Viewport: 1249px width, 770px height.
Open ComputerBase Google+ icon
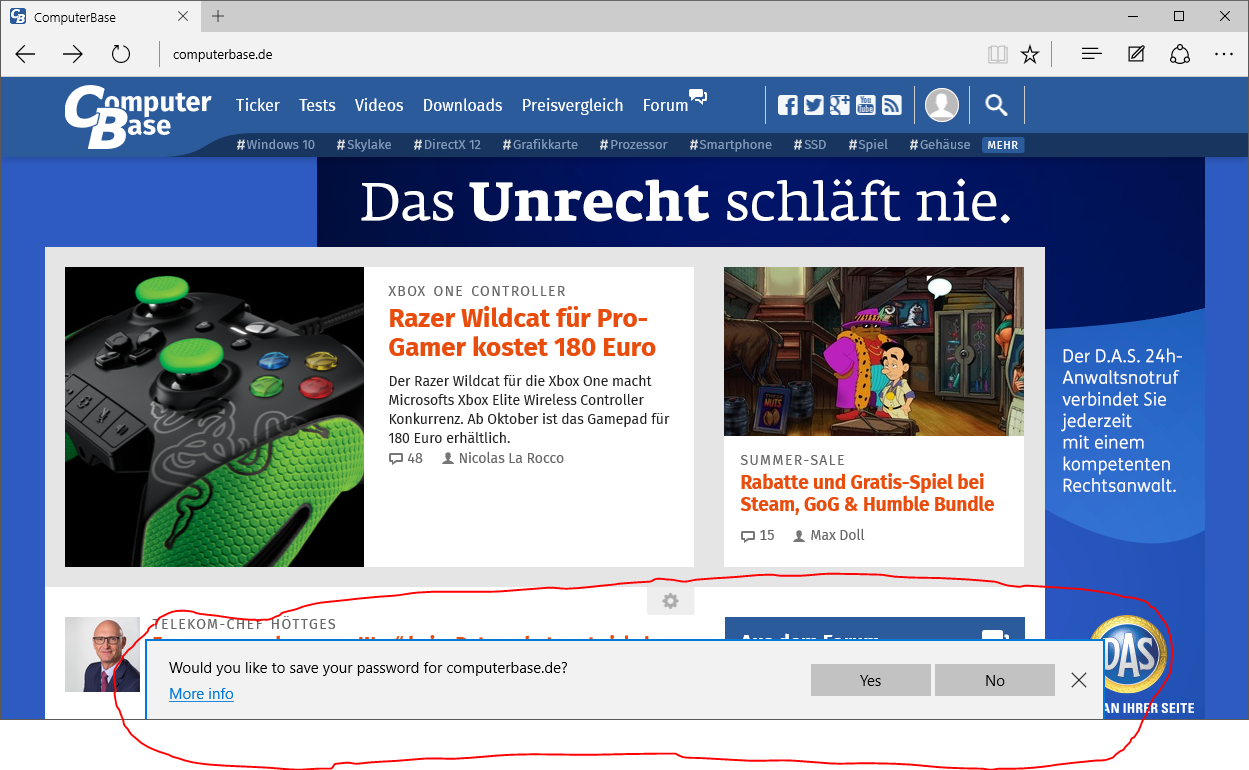point(840,105)
